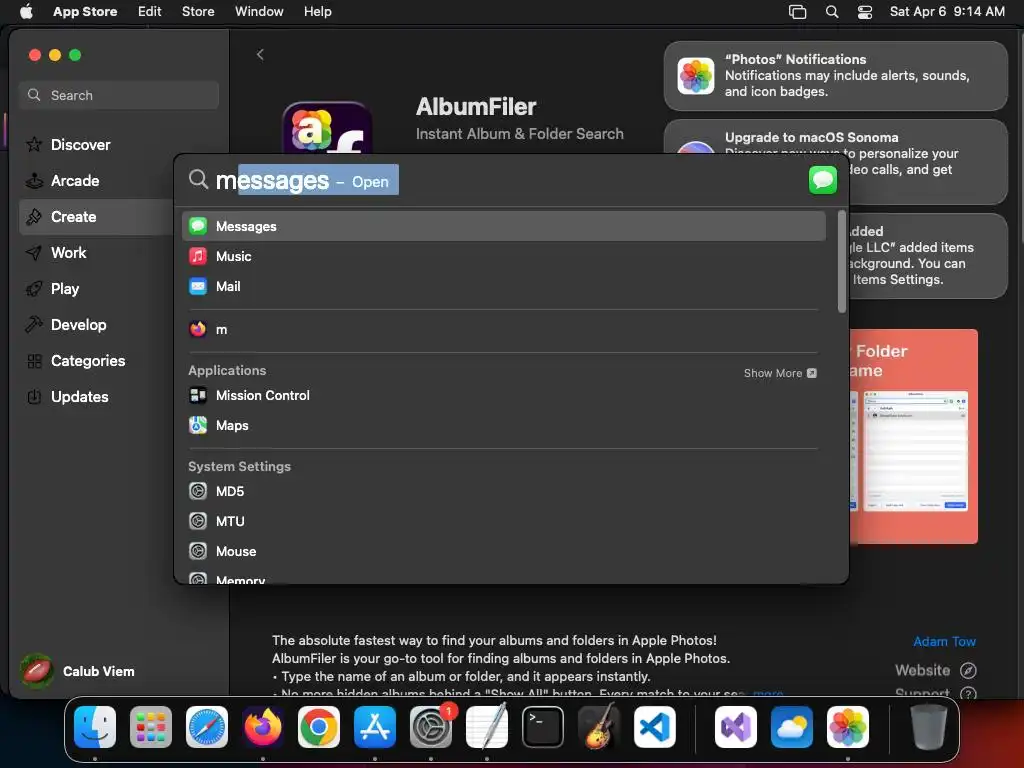This screenshot has width=1024, height=768.
Task: Select the Mail app result icon
Action: (x=198, y=286)
